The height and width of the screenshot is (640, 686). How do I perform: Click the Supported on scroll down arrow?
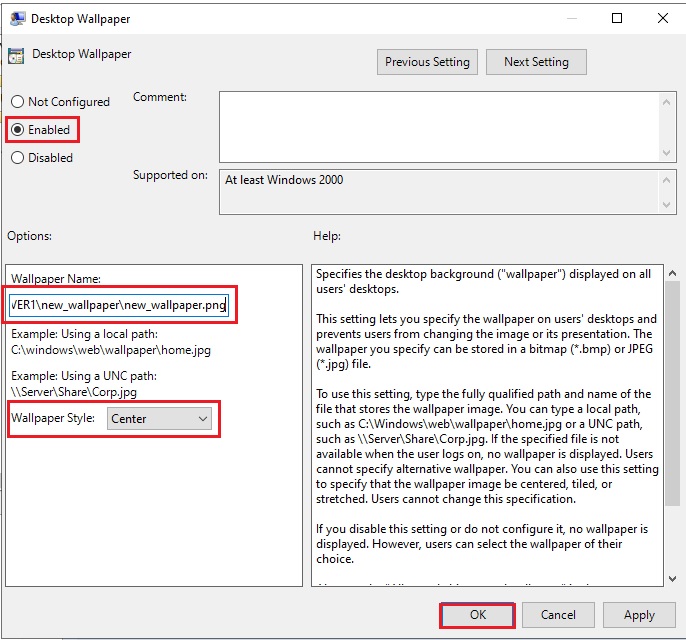pyautogui.click(x=668, y=204)
